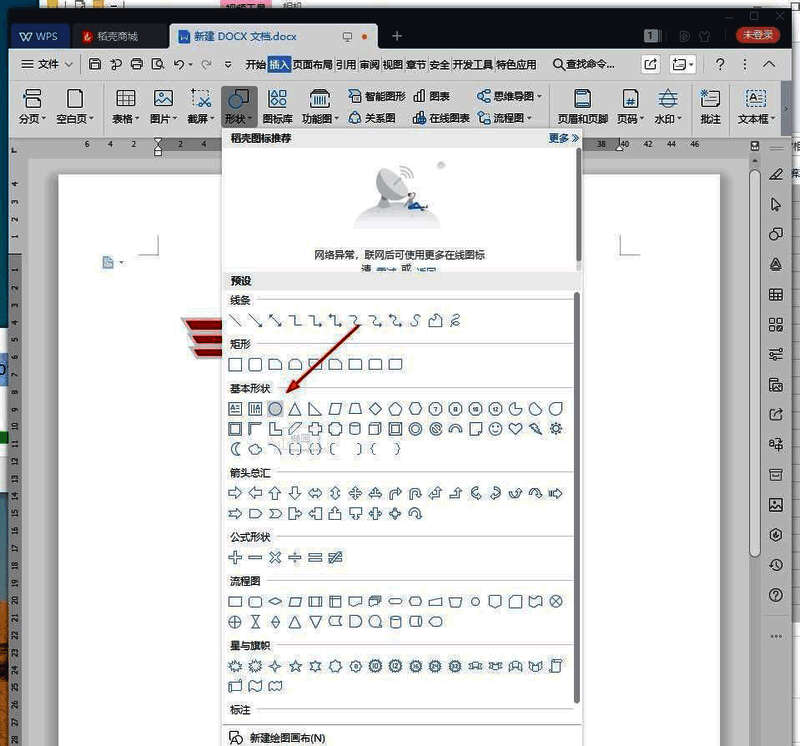Choose the isosceles triangle basic shape

pos(295,409)
